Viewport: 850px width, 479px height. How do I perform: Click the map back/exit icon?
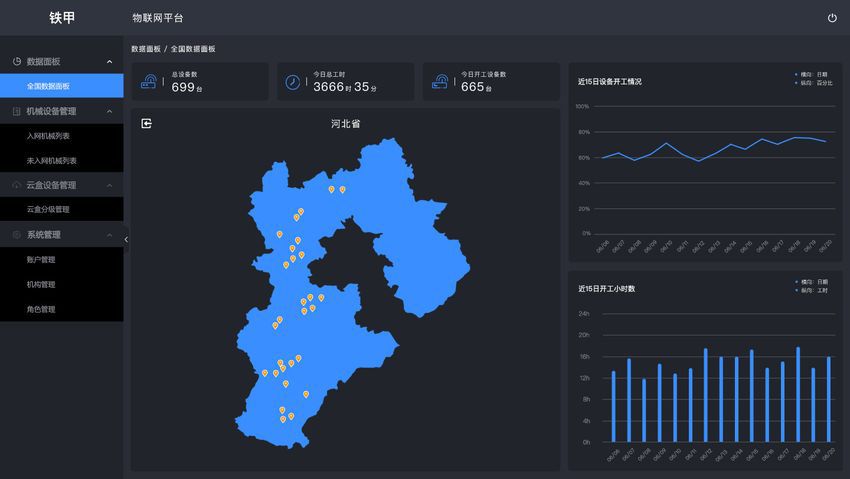[x=147, y=124]
